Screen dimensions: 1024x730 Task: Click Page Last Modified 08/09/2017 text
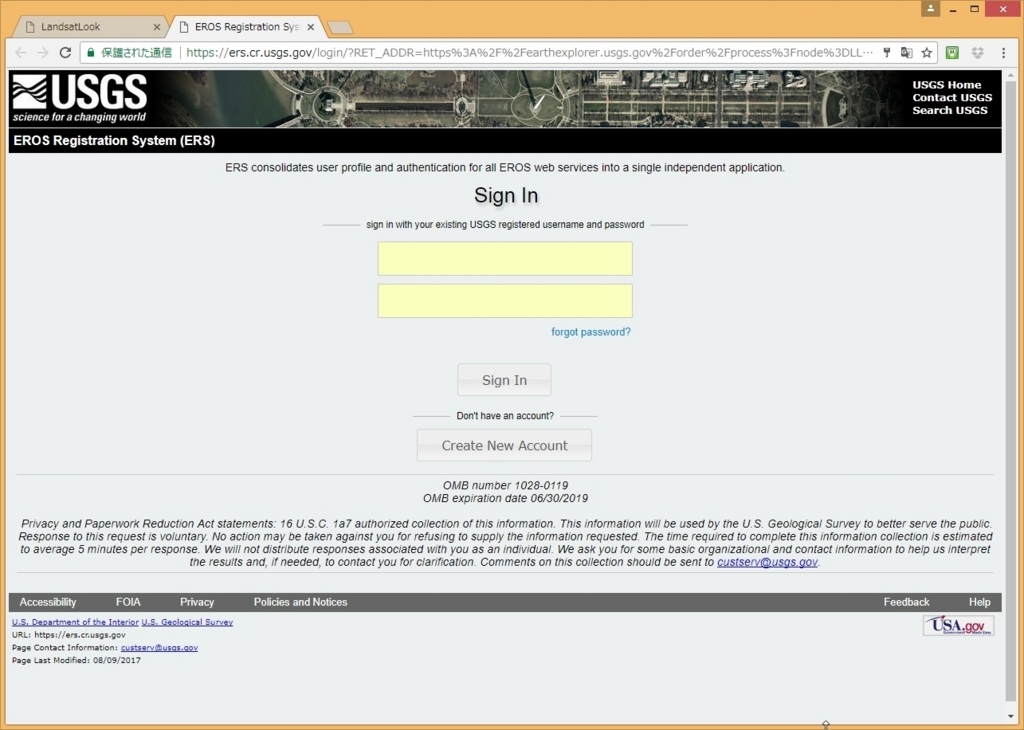(76, 660)
